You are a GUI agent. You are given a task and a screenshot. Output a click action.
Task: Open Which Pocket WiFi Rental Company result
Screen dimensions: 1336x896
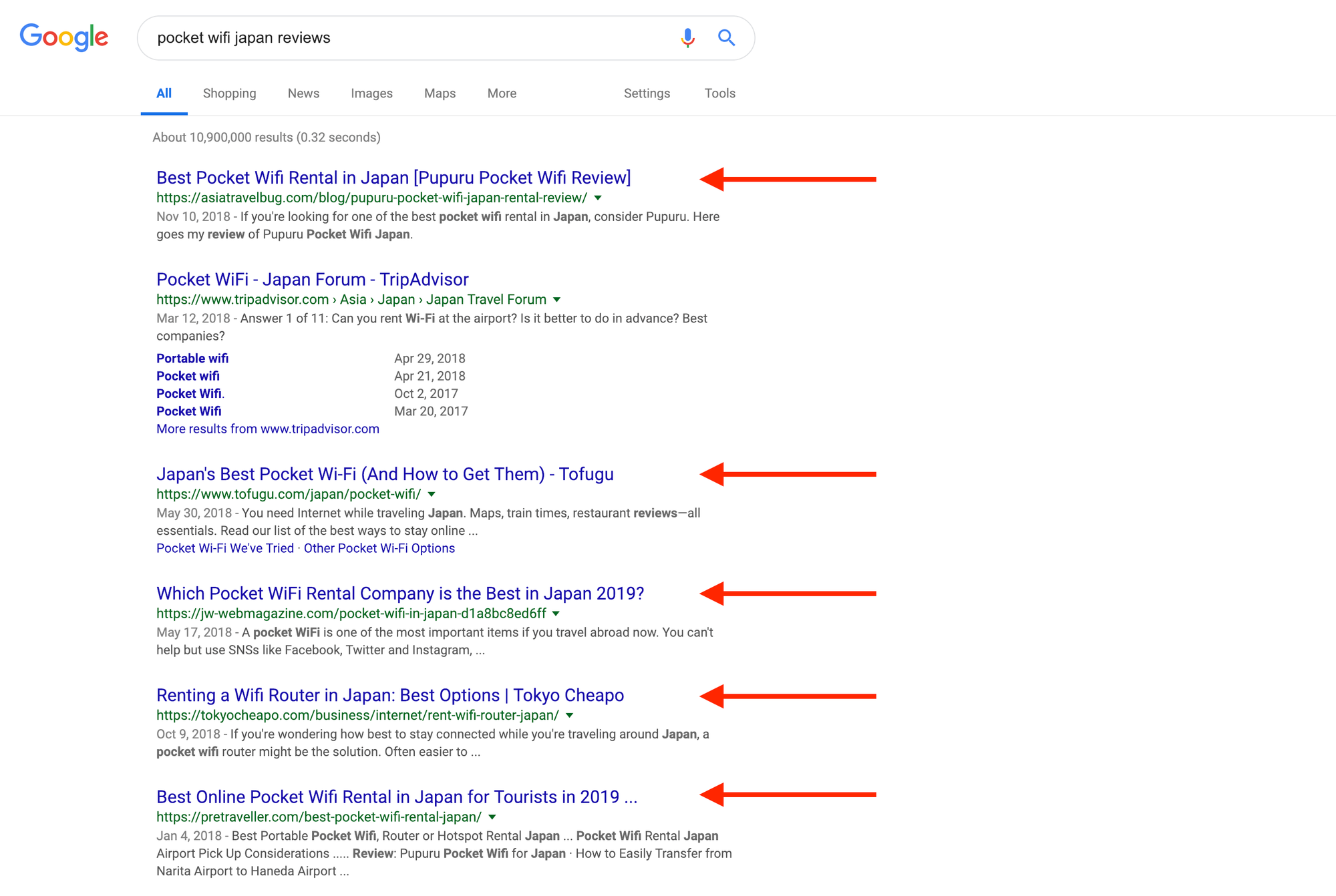pos(400,594)
